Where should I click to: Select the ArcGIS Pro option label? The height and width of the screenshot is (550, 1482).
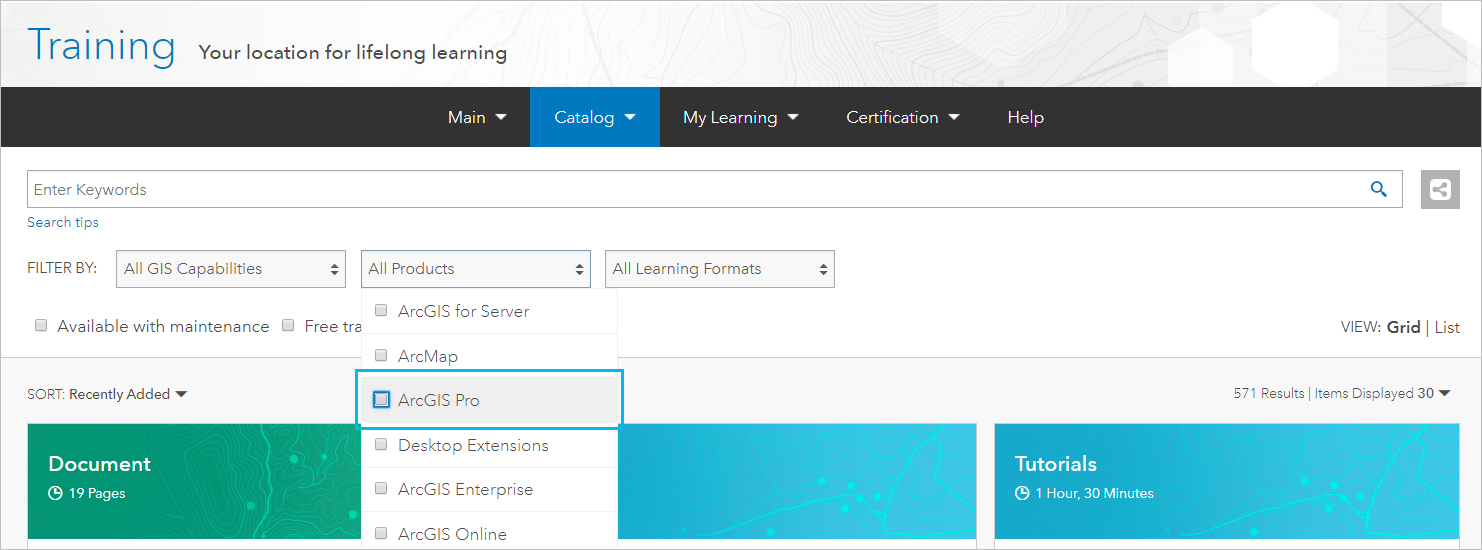pyautogui.click(x=439, y=400)
